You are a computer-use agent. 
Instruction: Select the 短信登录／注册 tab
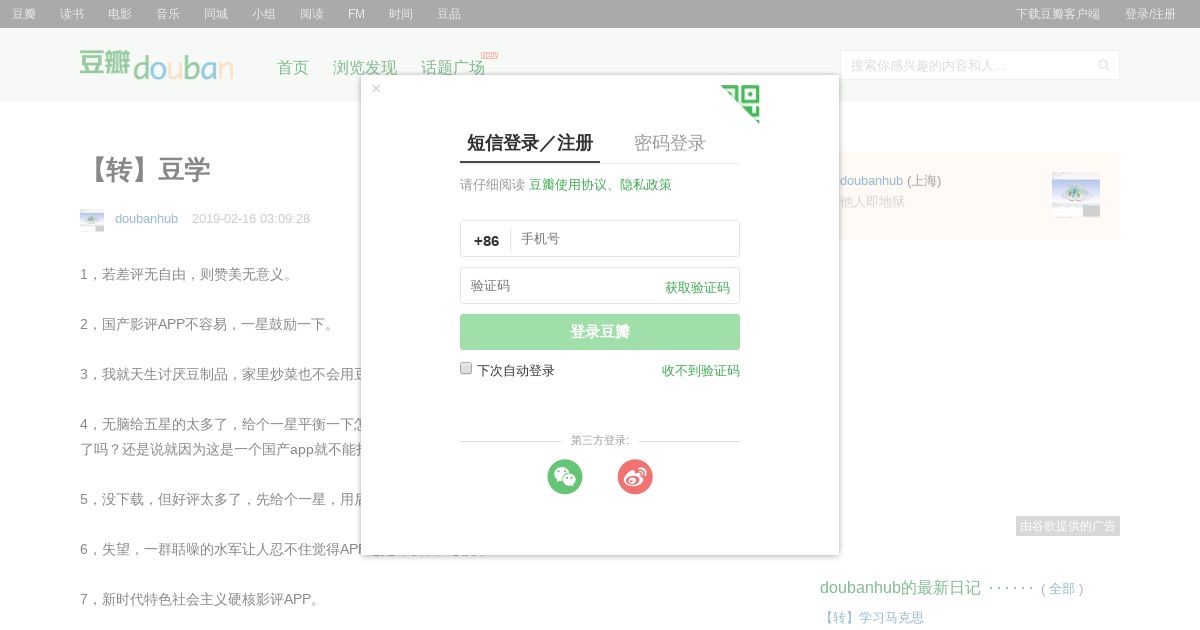(x=530, y=143)
